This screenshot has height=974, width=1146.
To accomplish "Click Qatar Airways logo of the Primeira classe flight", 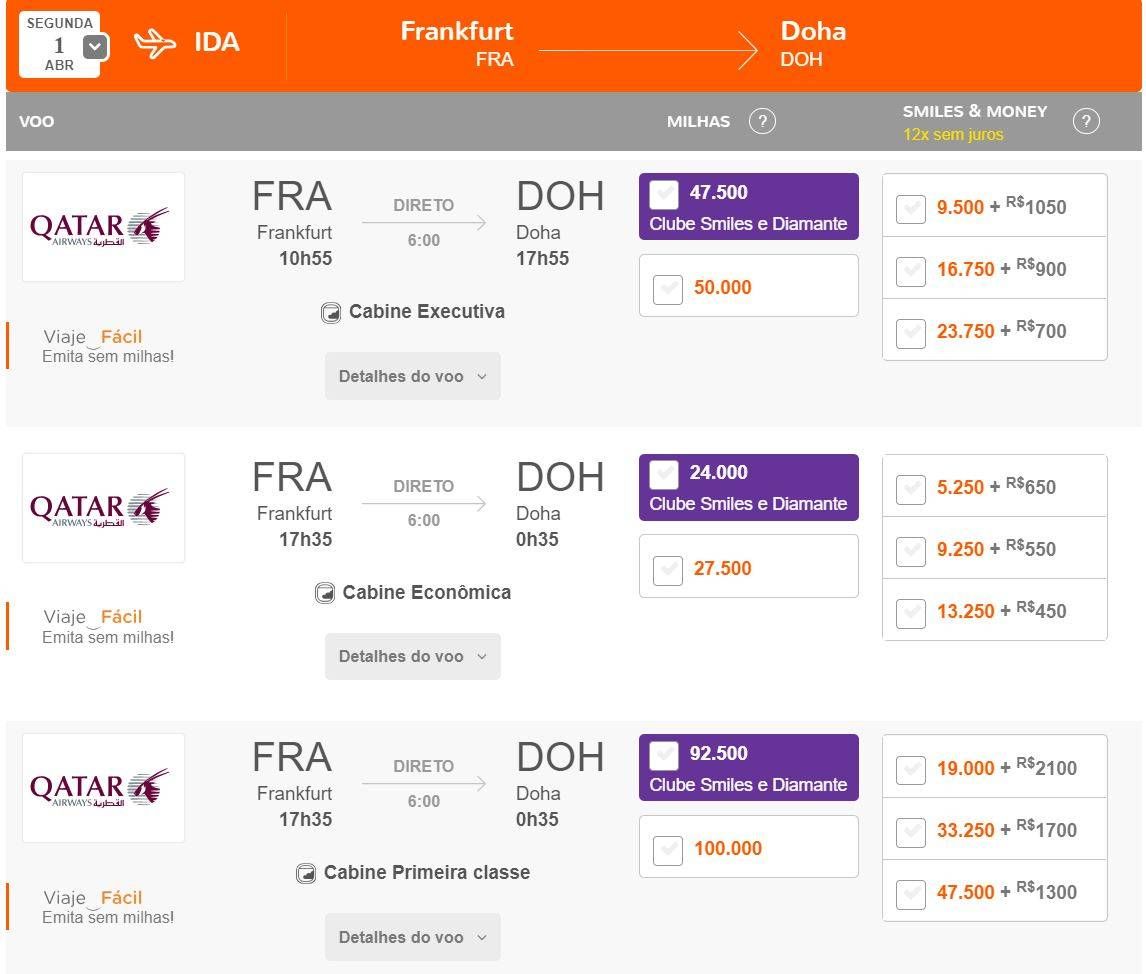I will click(x=103, y=788).
